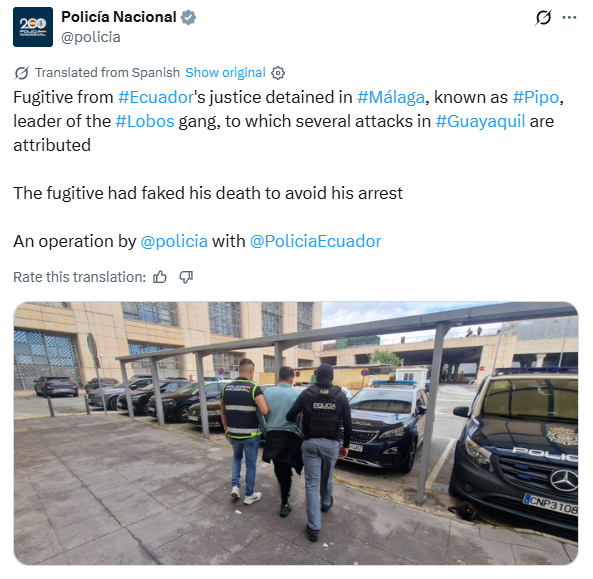The width and height of the screenshot is (593, 579).
Task: Click 'Show original' link
Action: 225,73
